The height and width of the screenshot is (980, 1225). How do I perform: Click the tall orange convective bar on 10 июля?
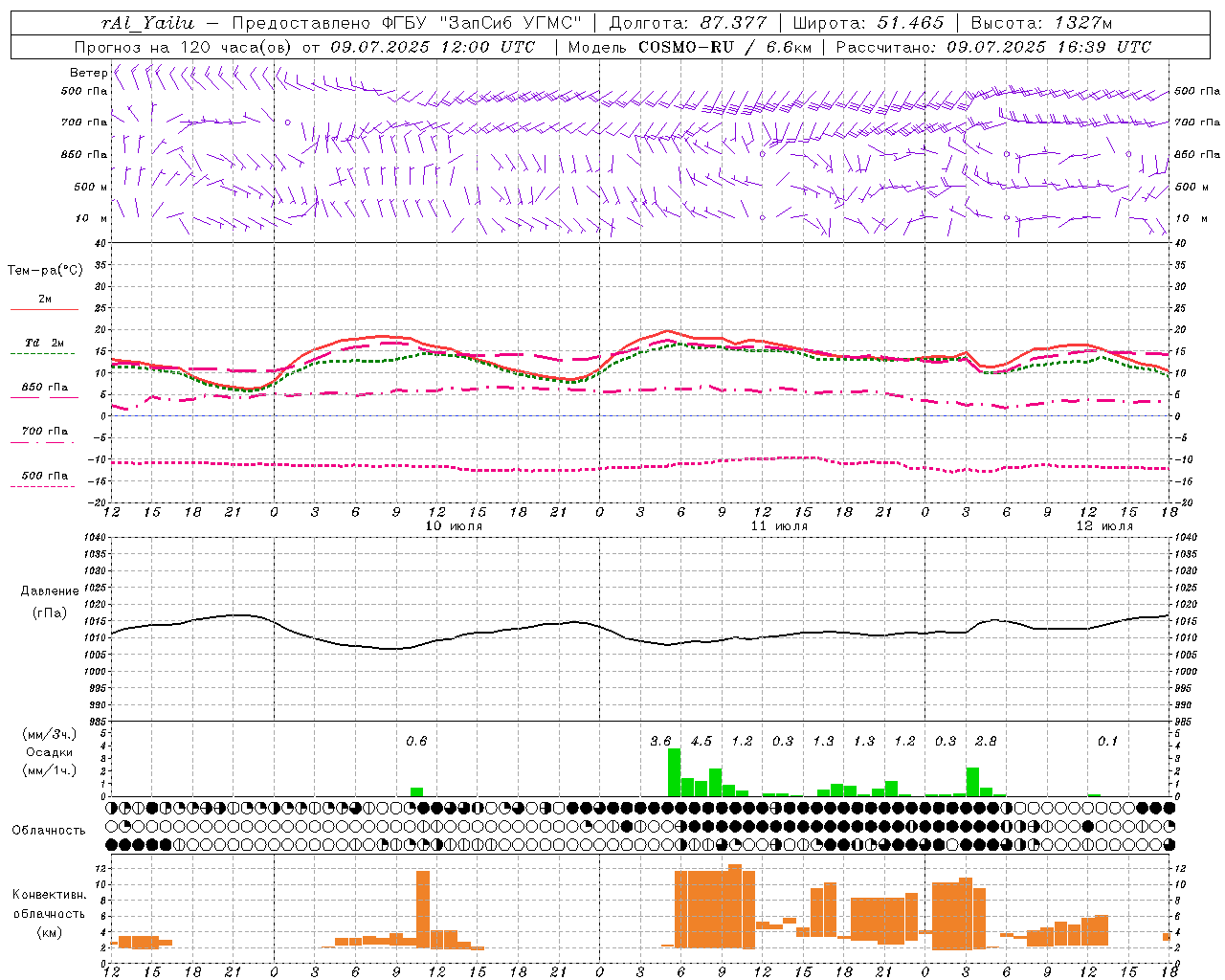[x=423, y=908]
